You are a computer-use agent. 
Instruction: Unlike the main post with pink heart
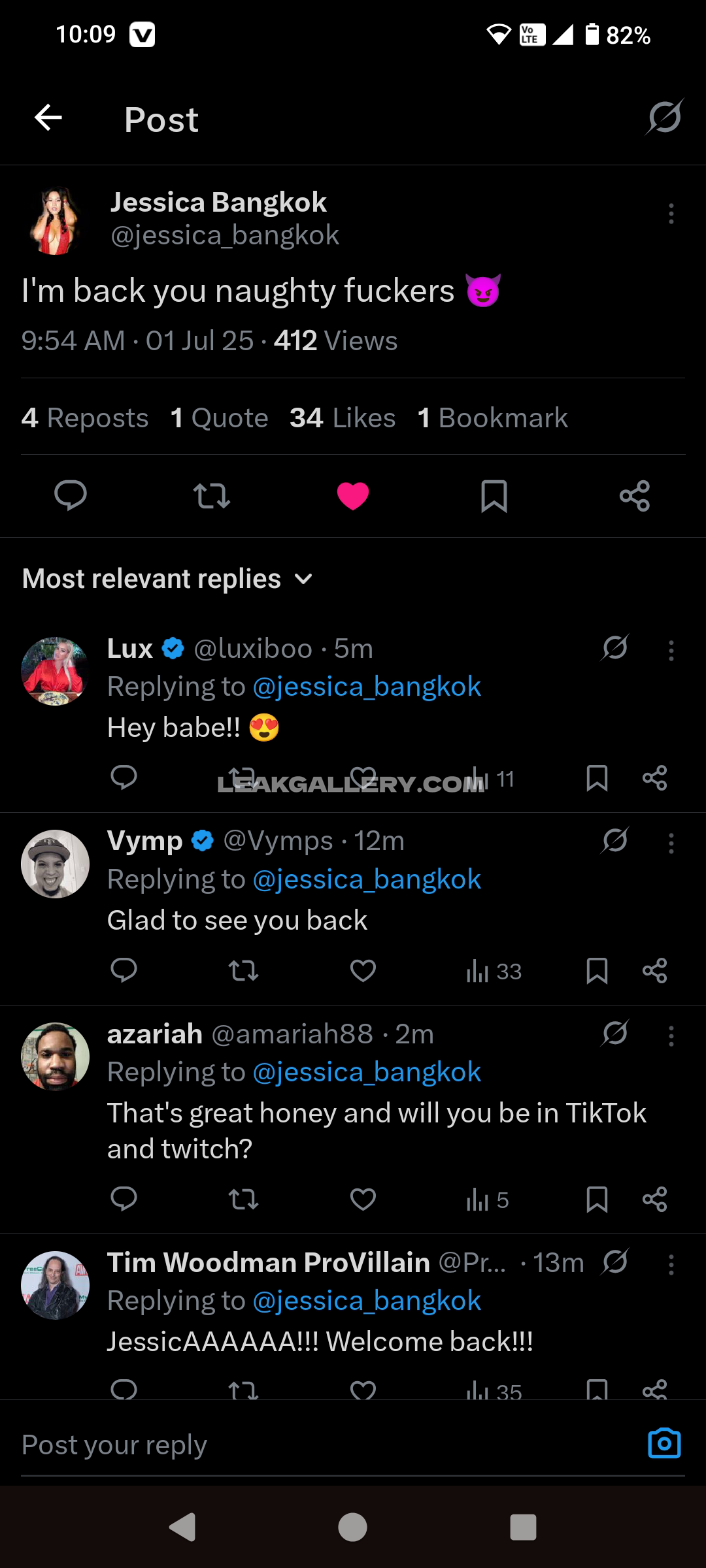coord(353,495)
